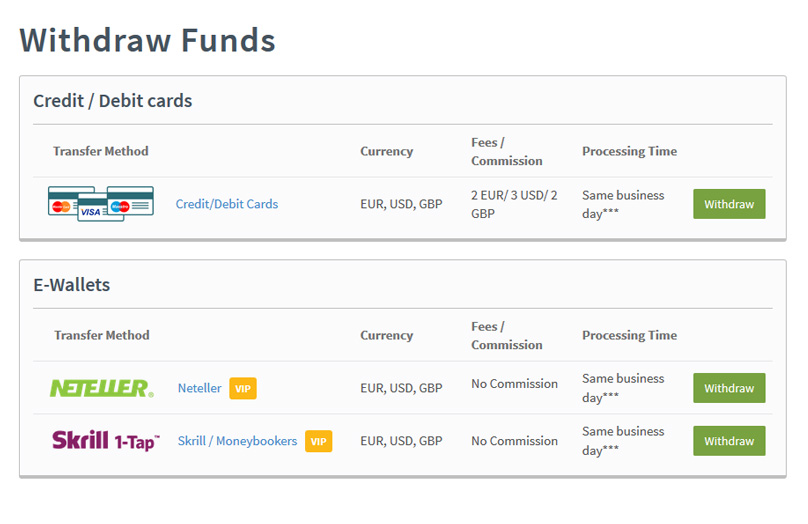Screen dimensions: 808x524
Task: Click the Skrill 1-Tap logo
Action: 105,441
